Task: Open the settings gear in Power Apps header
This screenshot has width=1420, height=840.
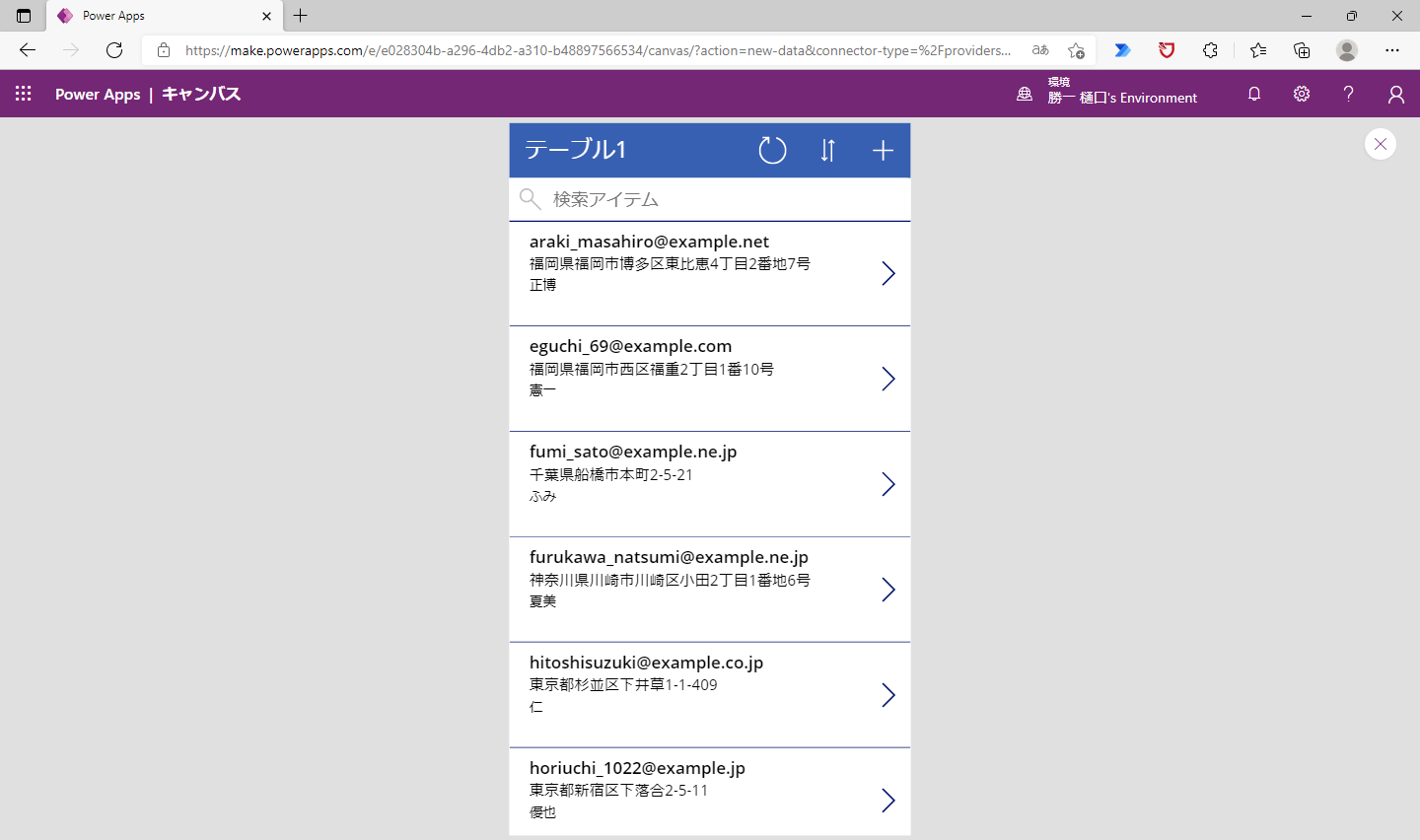Action: [x=1302, y=94]
